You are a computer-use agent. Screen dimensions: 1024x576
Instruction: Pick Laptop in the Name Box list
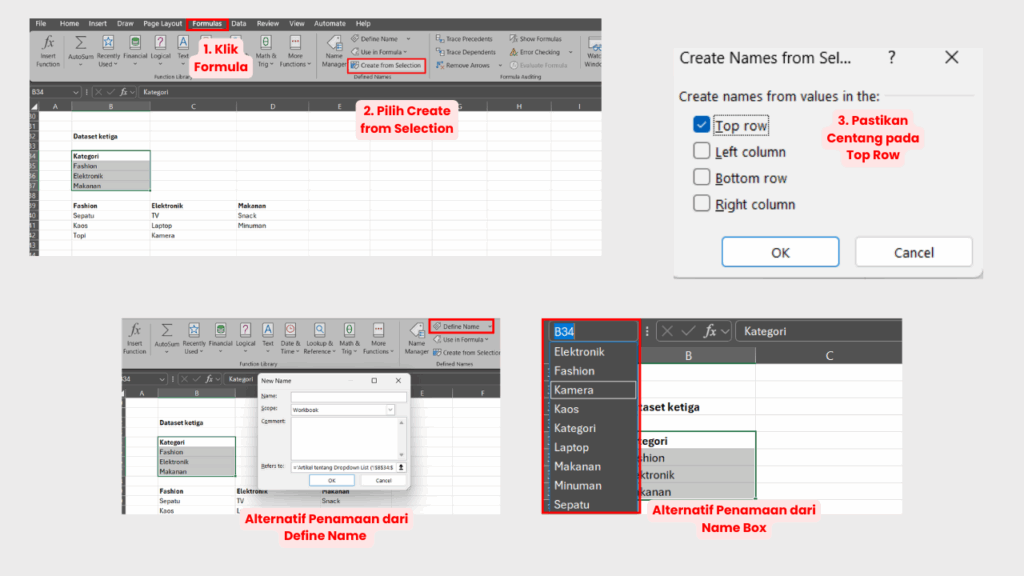point(572,447)
